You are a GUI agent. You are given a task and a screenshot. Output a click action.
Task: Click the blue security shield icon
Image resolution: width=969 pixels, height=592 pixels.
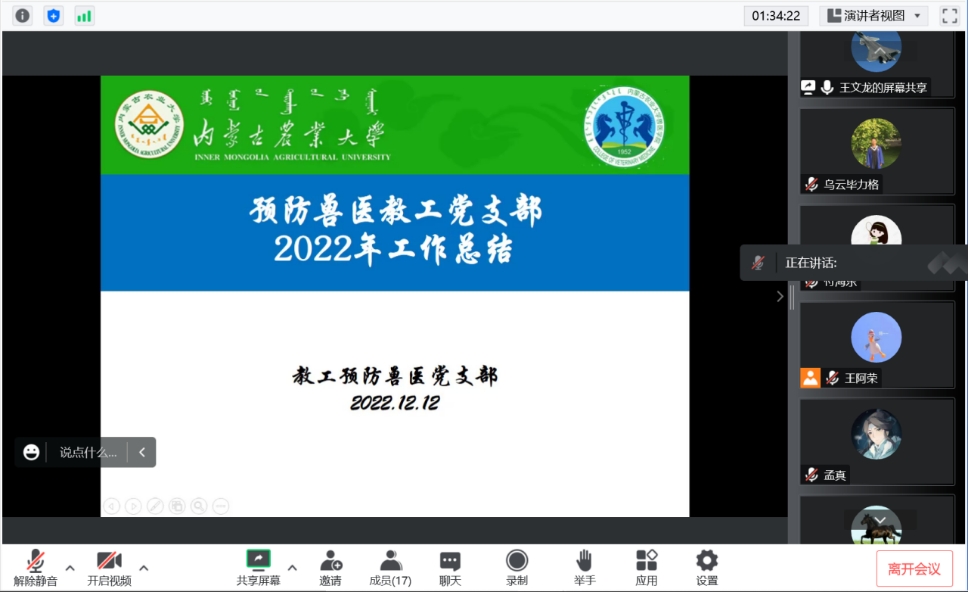(53, 15)
